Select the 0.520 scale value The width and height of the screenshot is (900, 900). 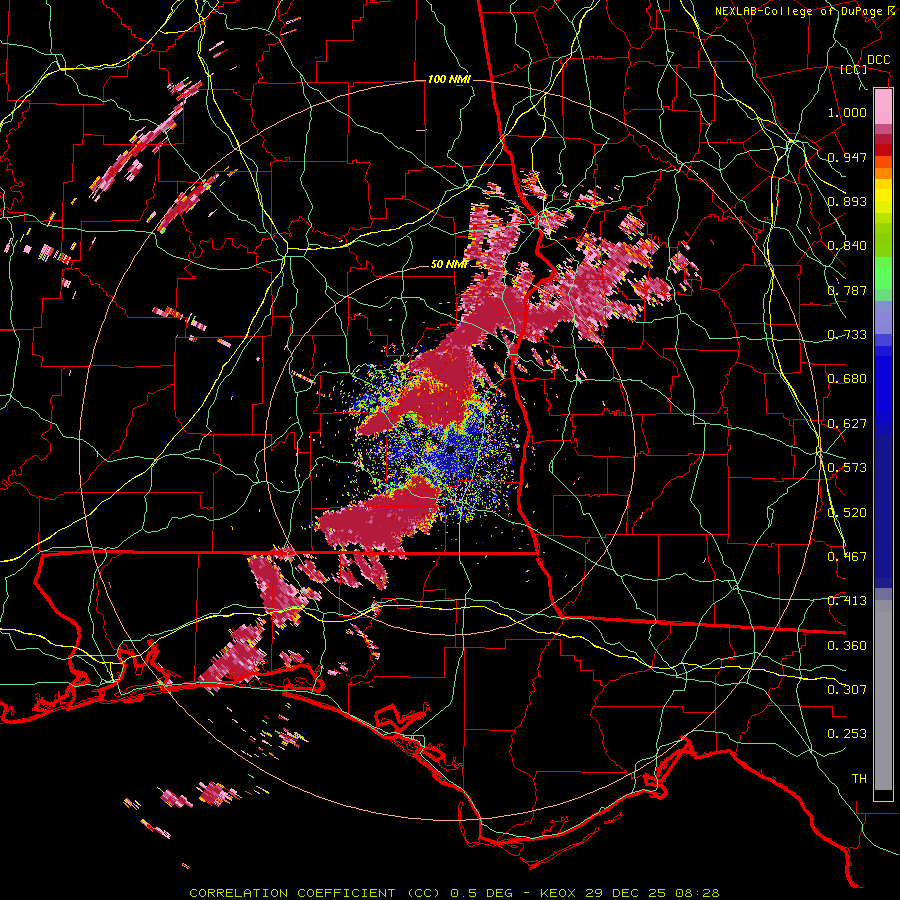click(847, 513)
